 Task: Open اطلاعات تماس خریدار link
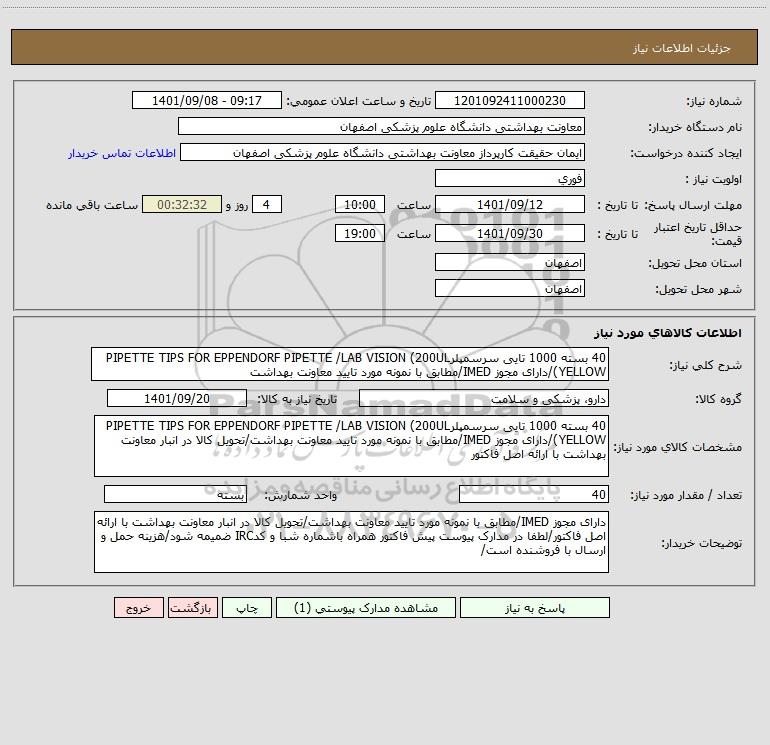[122, 153]
